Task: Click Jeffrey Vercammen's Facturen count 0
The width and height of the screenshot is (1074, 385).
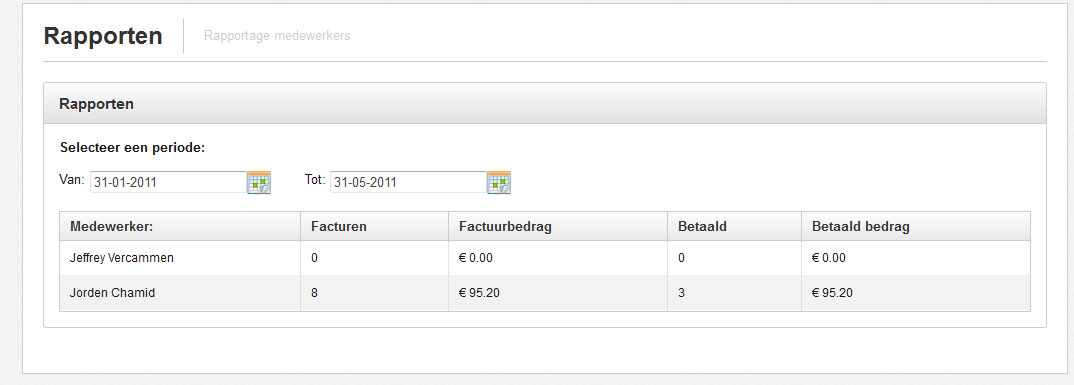Action: tap(314, 258)
